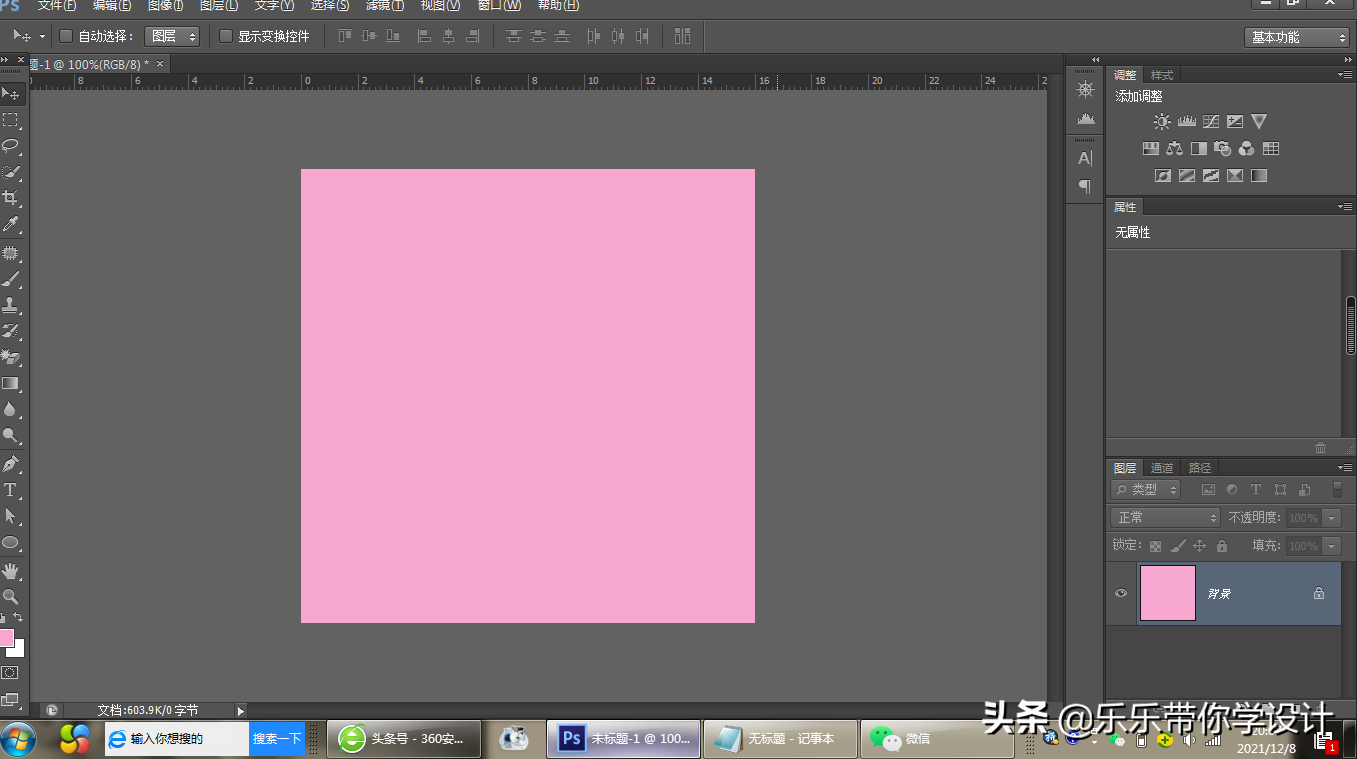The image size is (1357, 759).
Task: Select the Eyedropper tool
Action: coord(11,224)
